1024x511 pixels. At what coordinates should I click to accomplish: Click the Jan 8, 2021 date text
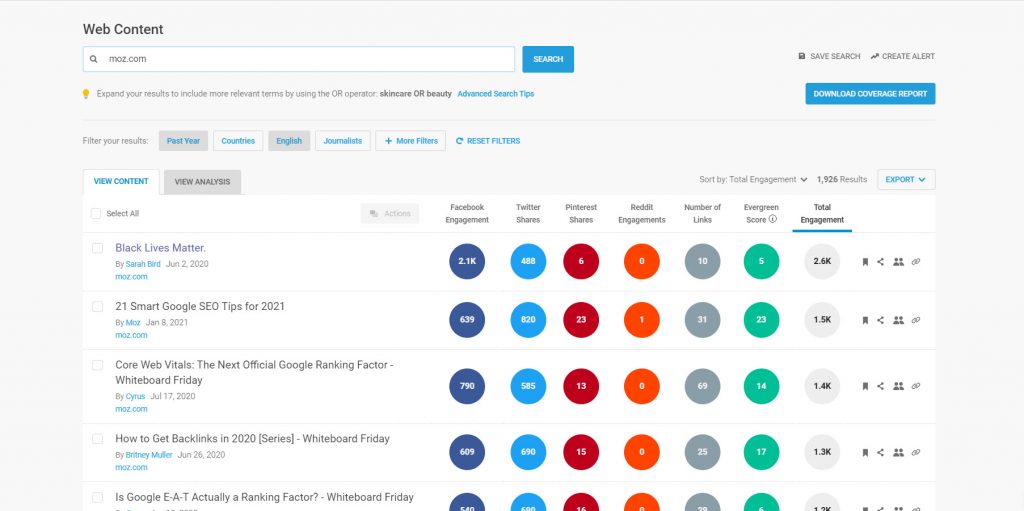(x=165, y=323)
